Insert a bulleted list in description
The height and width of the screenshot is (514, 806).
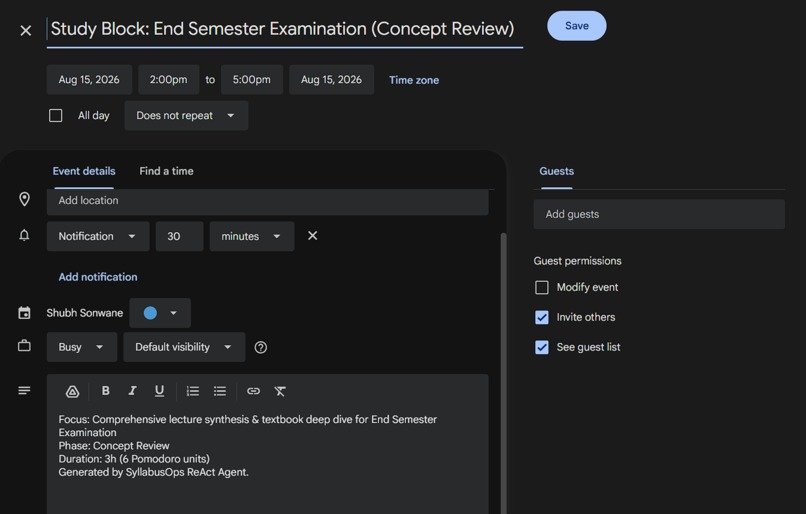[x=220, y=392]
